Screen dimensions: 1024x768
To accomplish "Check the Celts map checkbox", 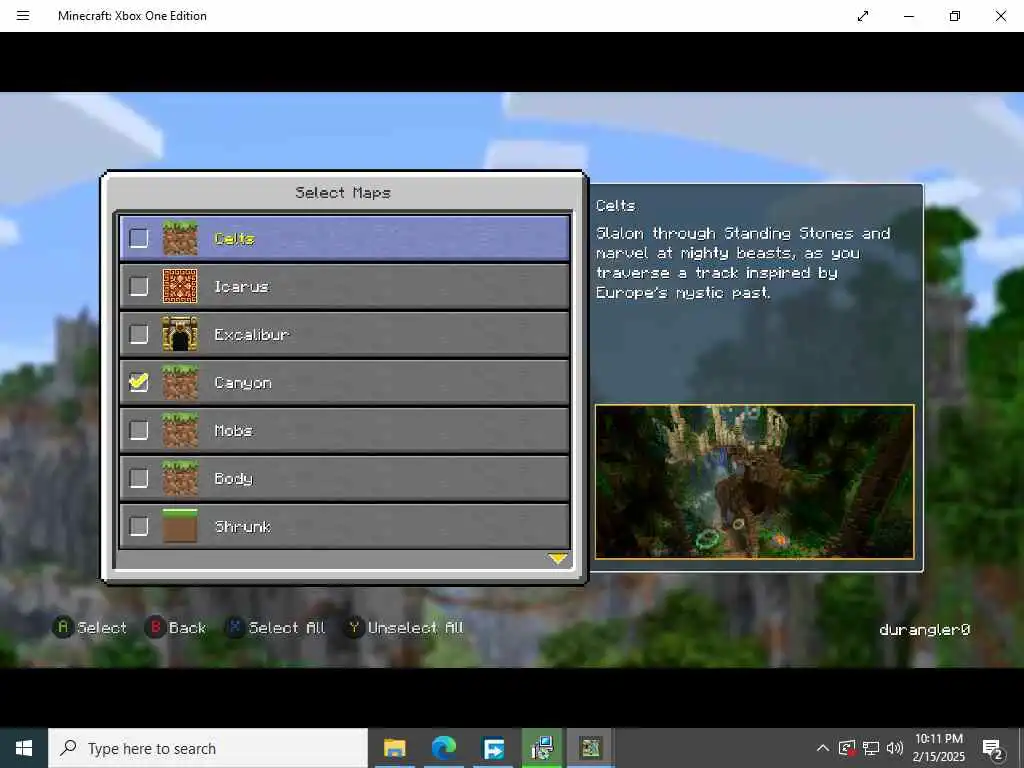I will (x=138, y=238).
